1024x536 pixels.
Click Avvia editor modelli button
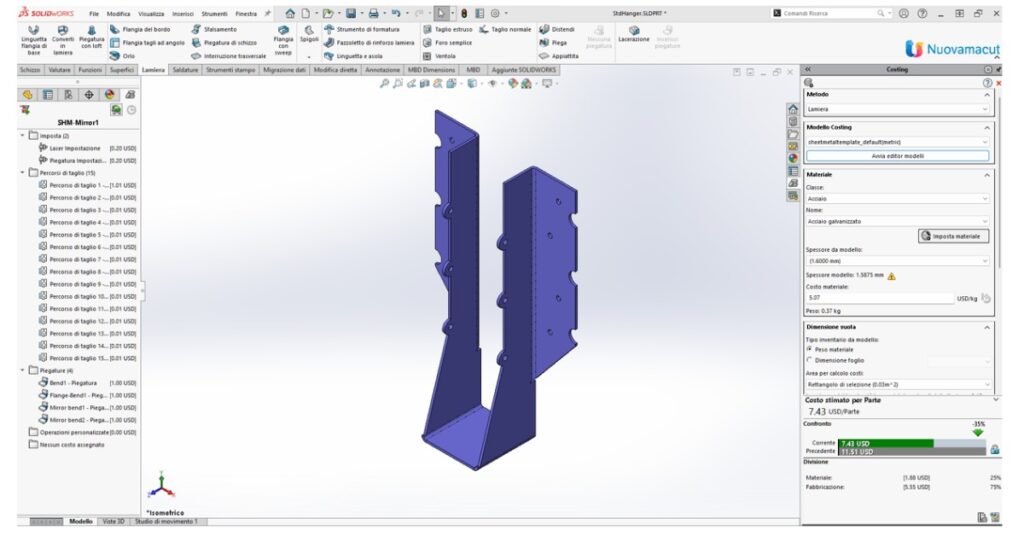tap(897, 156)
